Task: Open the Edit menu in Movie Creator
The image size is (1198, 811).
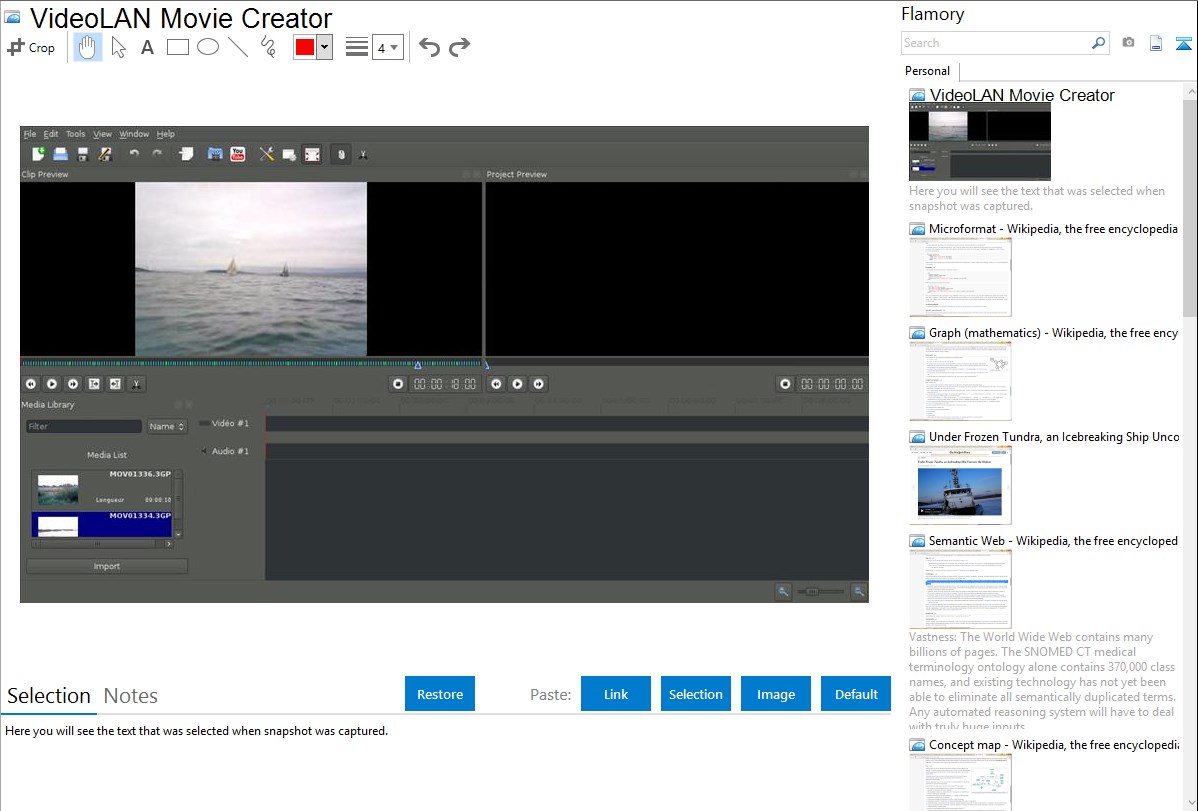Action: click(50, 134)
